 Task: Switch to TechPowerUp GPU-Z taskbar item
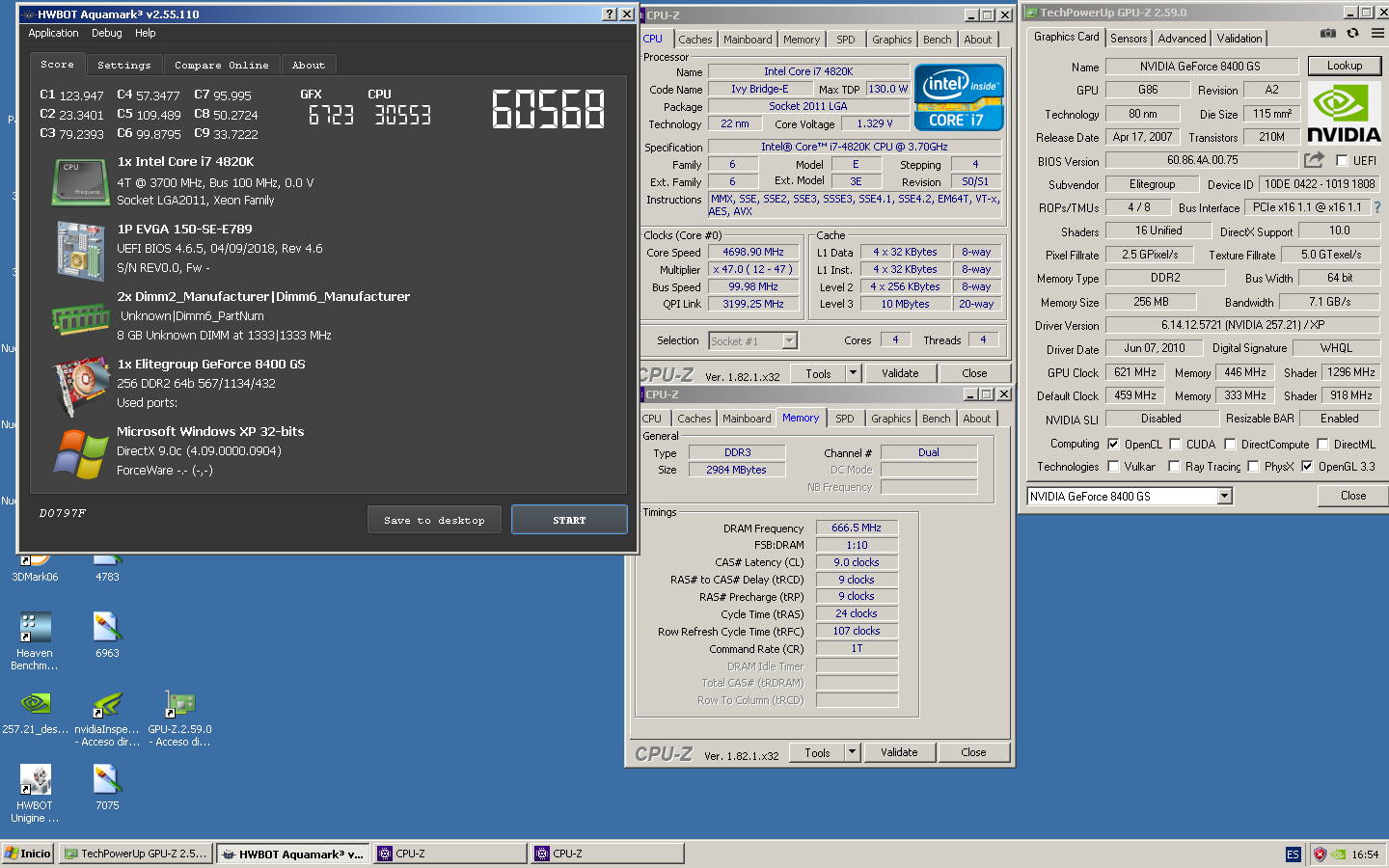click(135, 854)
